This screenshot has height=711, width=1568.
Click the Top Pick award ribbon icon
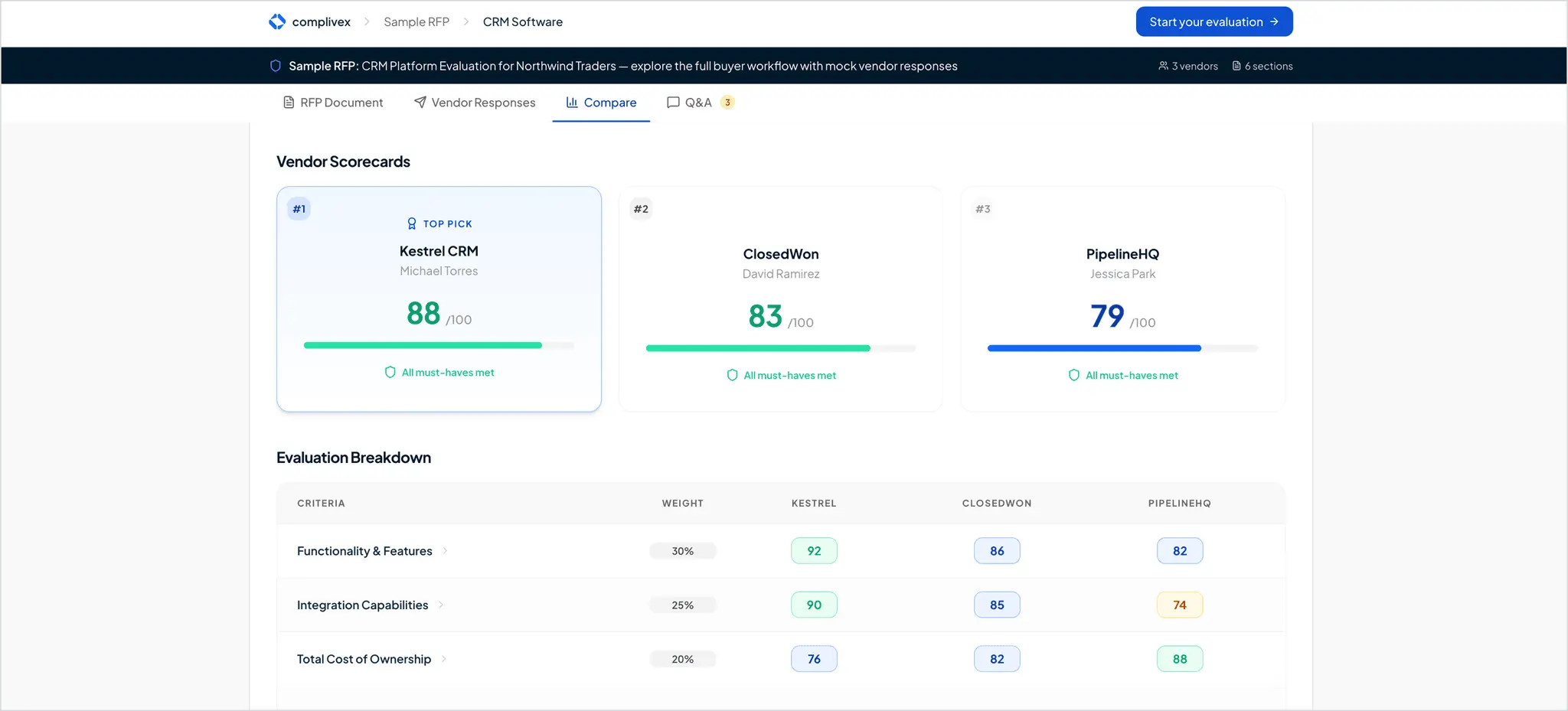tap(412, 223)
